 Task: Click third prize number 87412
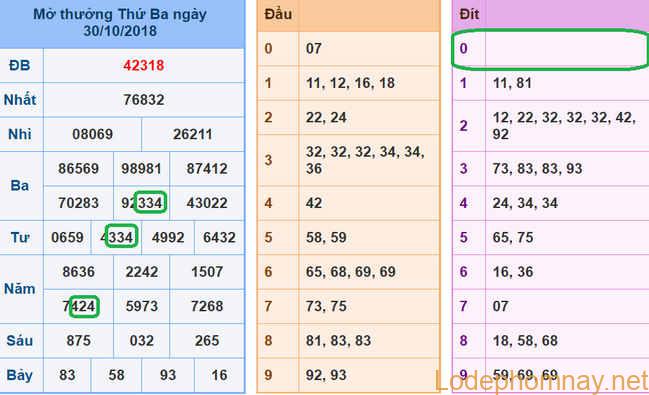[x=207, y=169]
